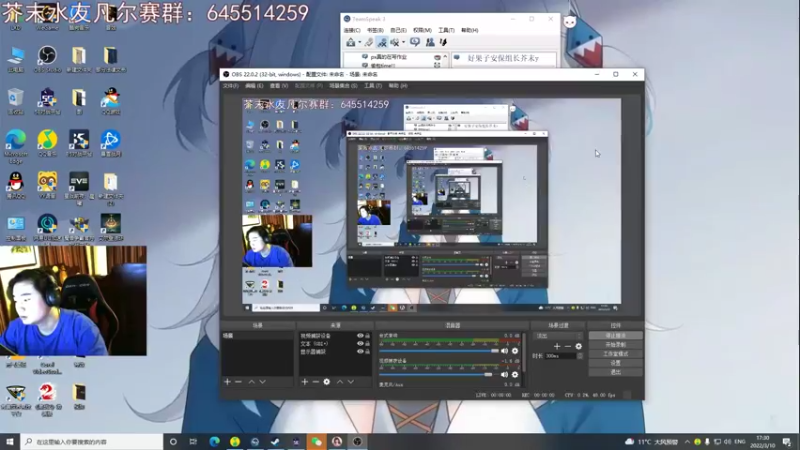800x450 pixels.
Task: Open OBS taskbar icon
Action: point(357,441)
